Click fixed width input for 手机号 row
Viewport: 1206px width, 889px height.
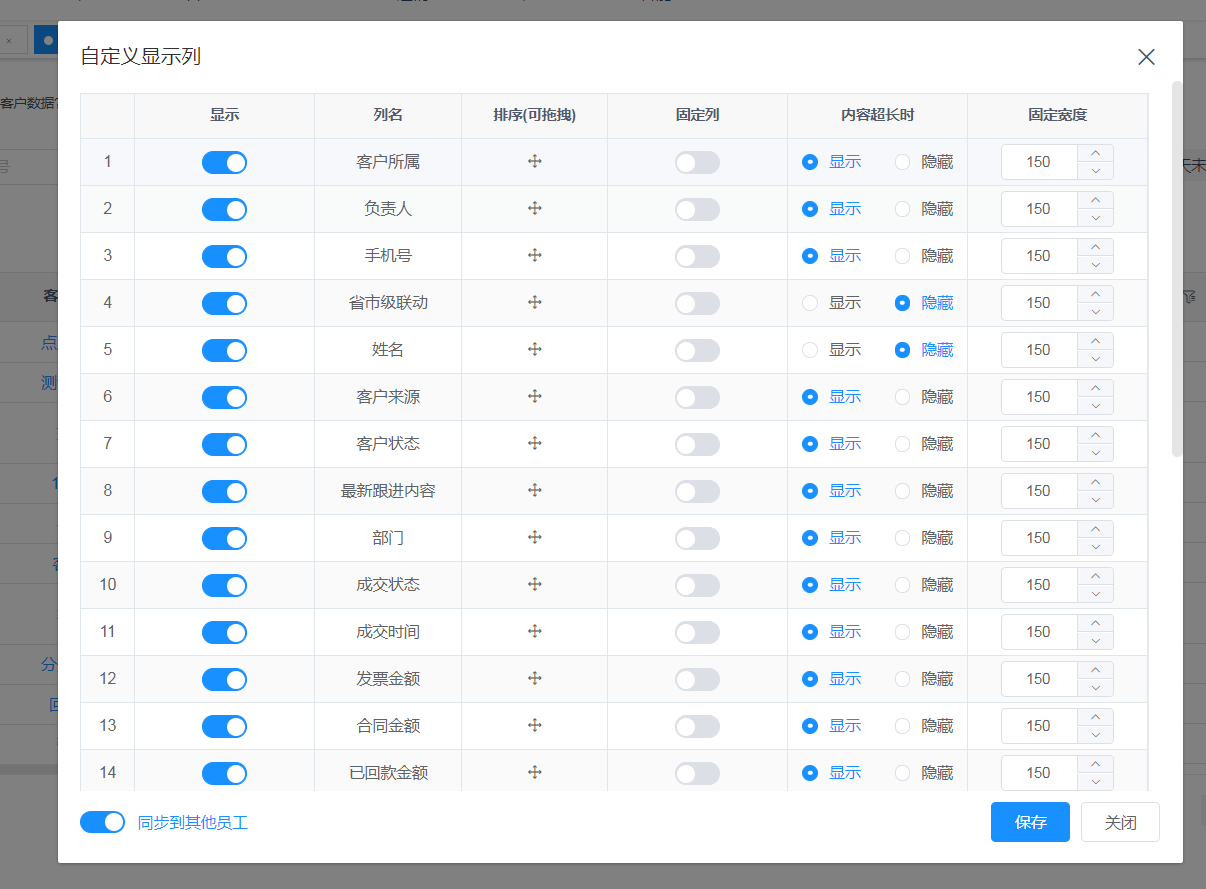pyautogui.click(x=1039, y=256)
